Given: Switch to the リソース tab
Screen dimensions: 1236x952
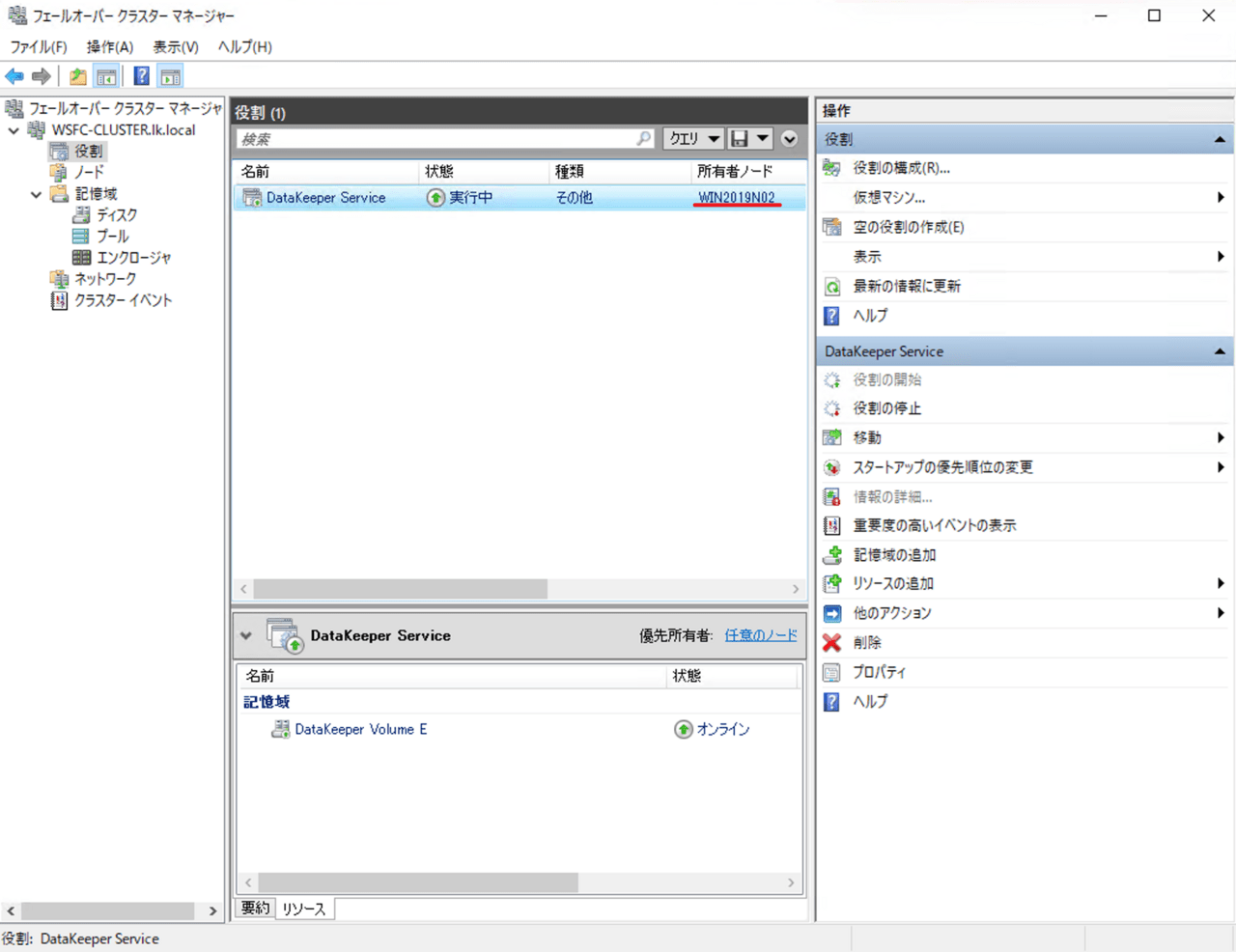Looking at the screenshot, I should (304, 909).
